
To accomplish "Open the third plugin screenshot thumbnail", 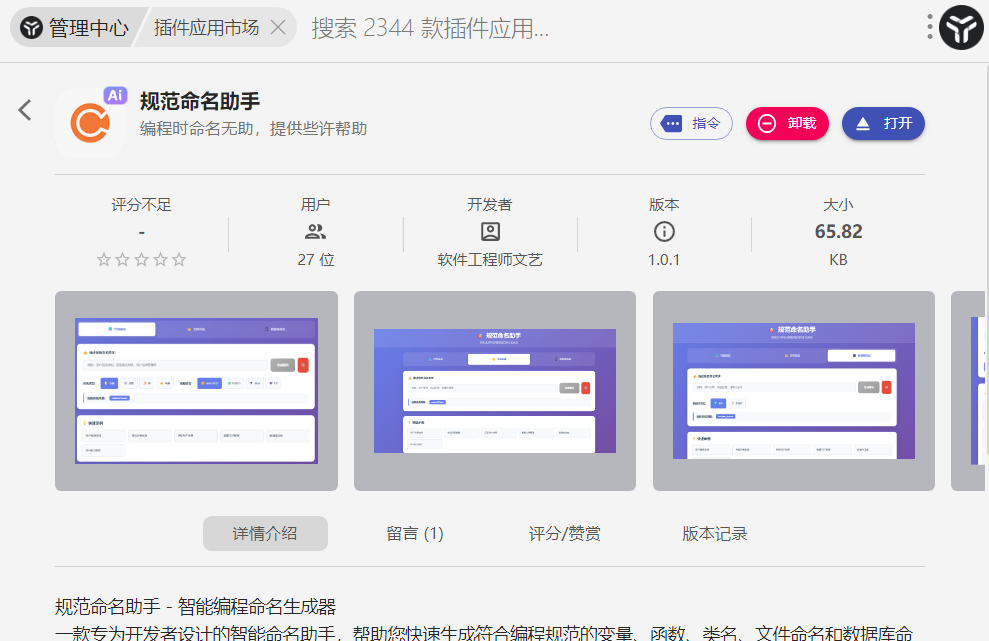I will click(x=793, y=391).
